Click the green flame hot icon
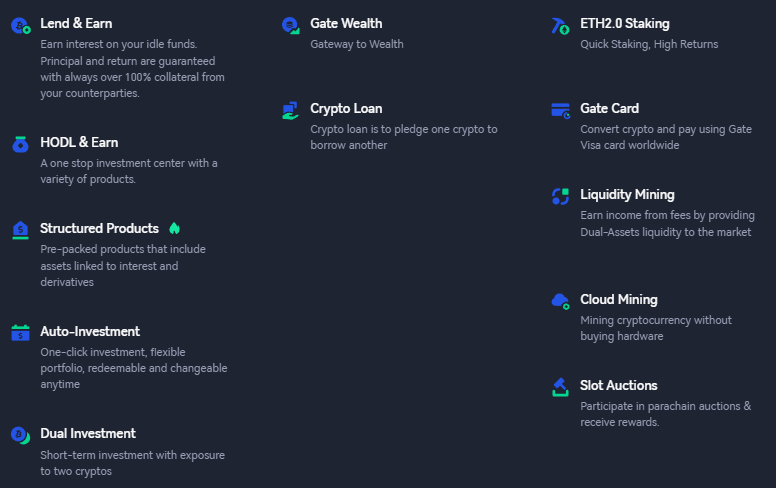 (174, 228)
